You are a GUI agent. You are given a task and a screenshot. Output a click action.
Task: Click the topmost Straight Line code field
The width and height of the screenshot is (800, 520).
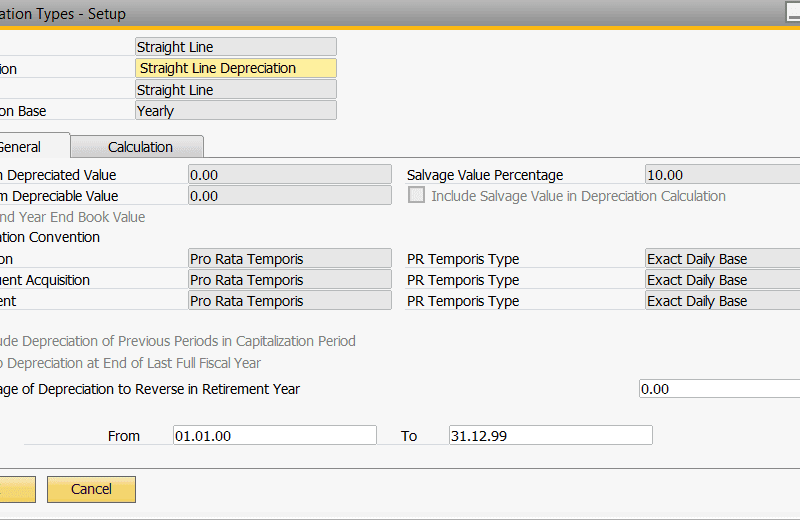click(x=236, y=47)
